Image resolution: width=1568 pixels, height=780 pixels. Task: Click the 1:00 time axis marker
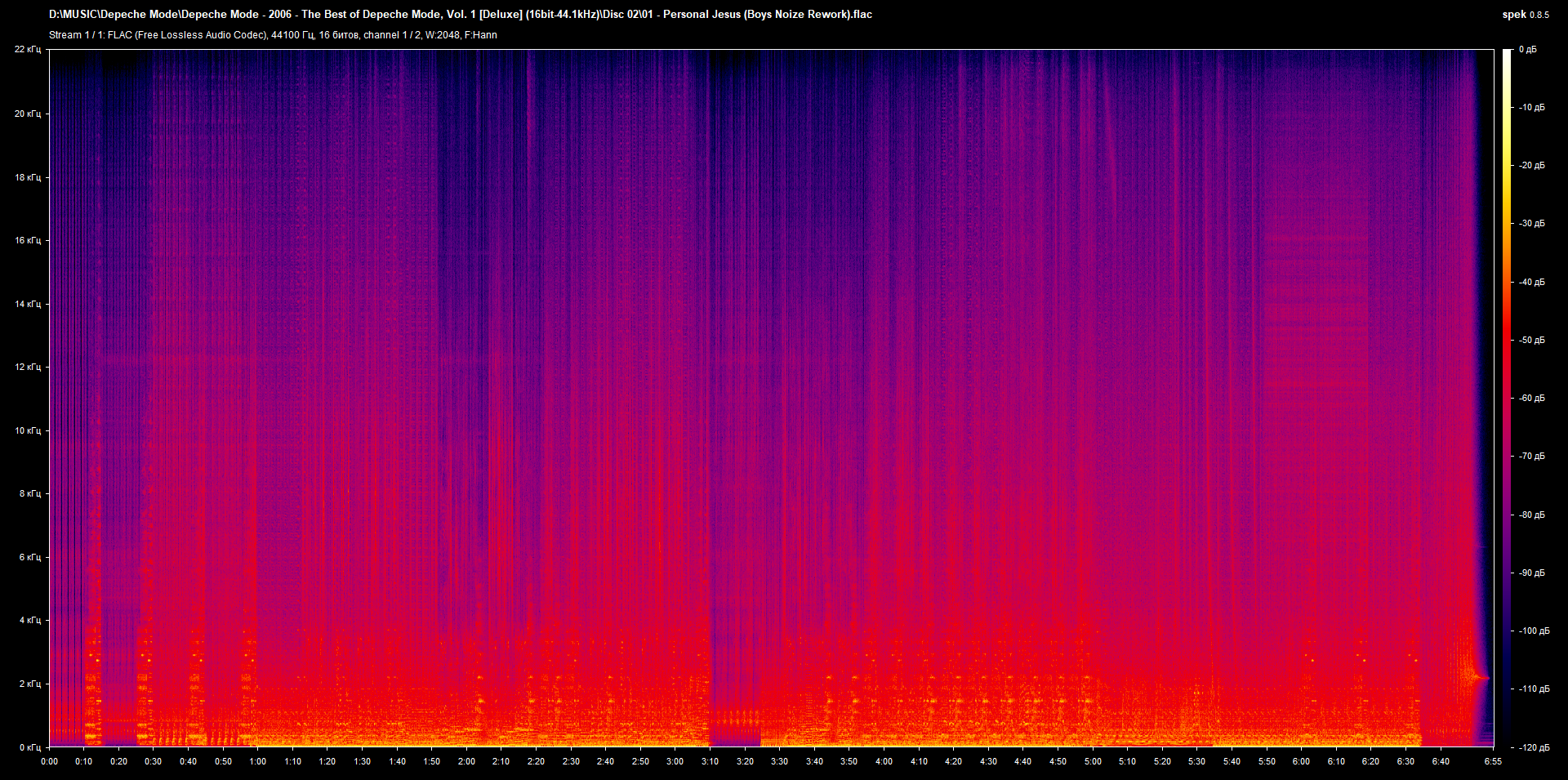click(257, 761)
